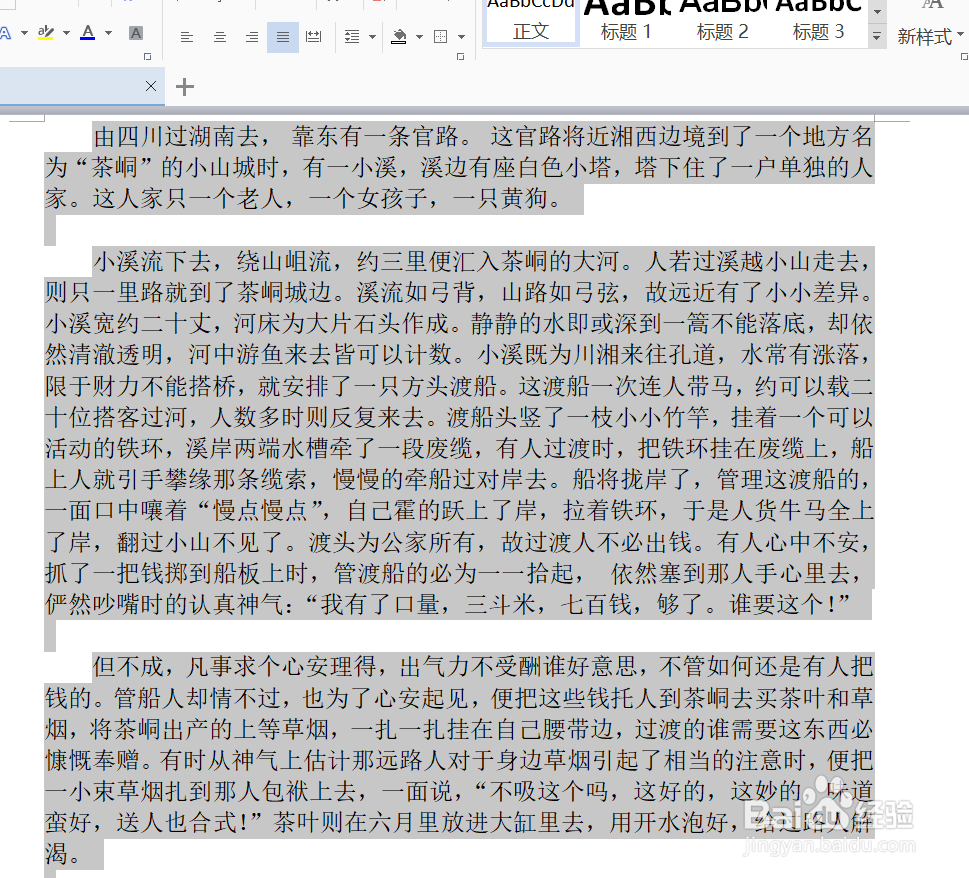Apply the 标题 2 style
The height and width of the screenshot is (878, 969).
point(722,23)
